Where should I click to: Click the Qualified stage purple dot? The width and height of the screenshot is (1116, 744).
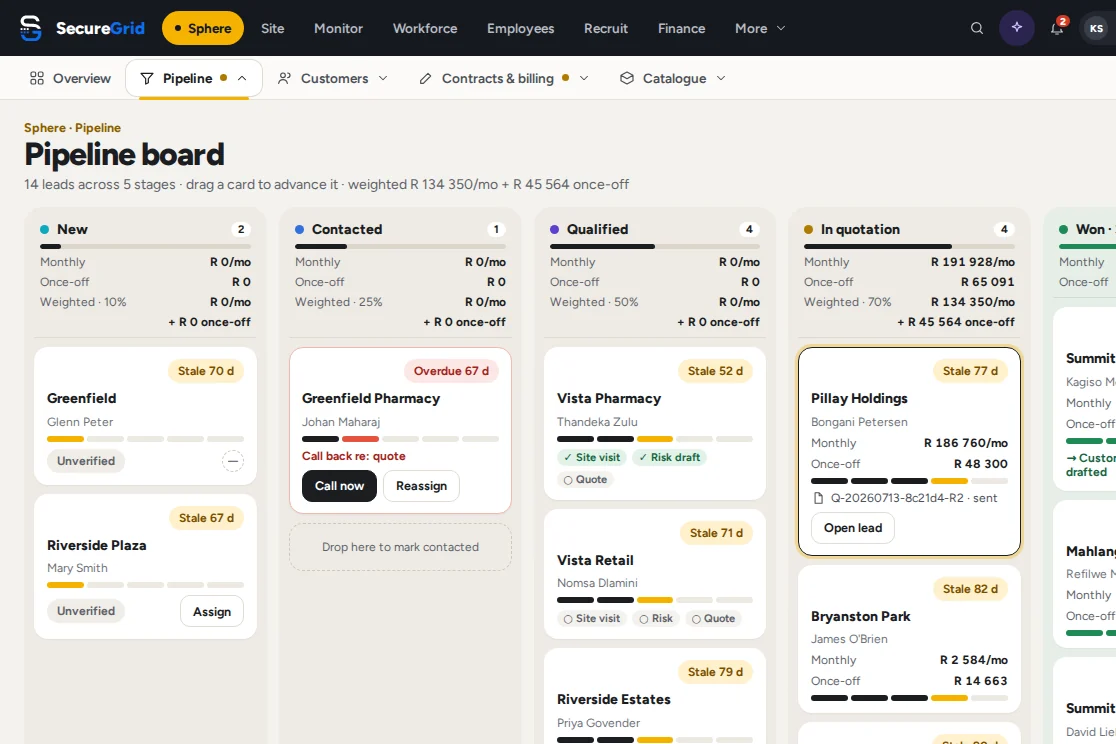[x=554, y=229]
